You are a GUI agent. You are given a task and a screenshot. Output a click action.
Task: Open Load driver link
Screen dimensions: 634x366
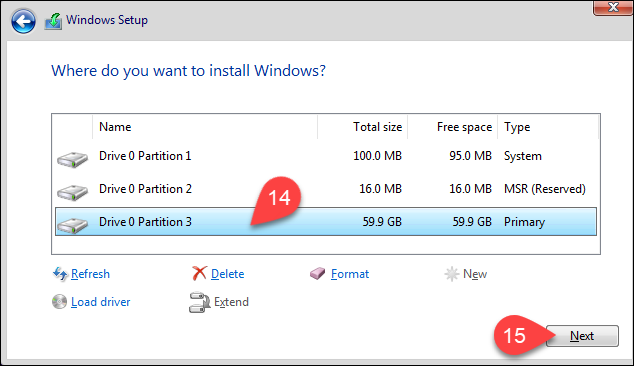tap(101, 302)
